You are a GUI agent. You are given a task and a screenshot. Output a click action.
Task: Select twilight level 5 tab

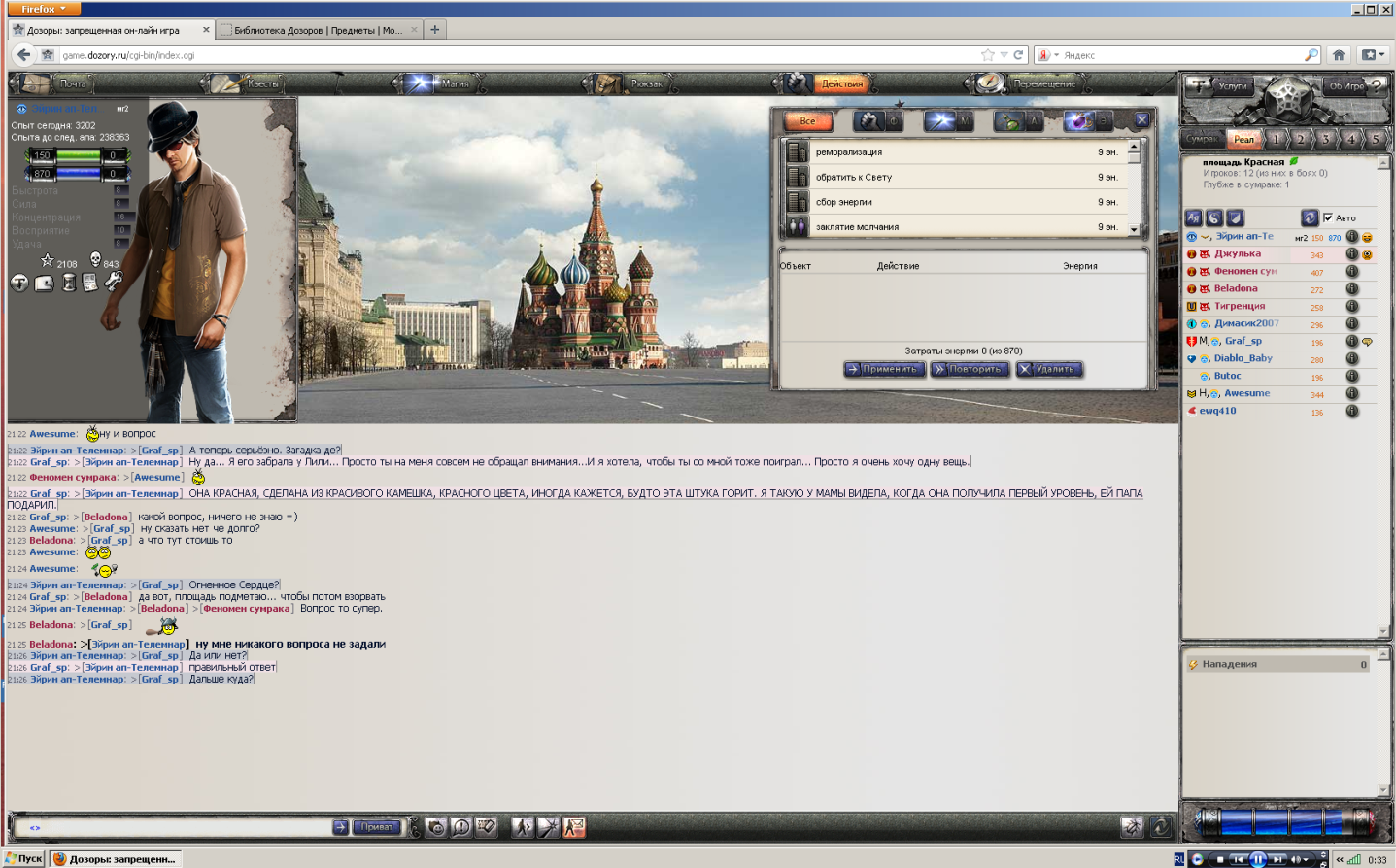pos(1376,139)
